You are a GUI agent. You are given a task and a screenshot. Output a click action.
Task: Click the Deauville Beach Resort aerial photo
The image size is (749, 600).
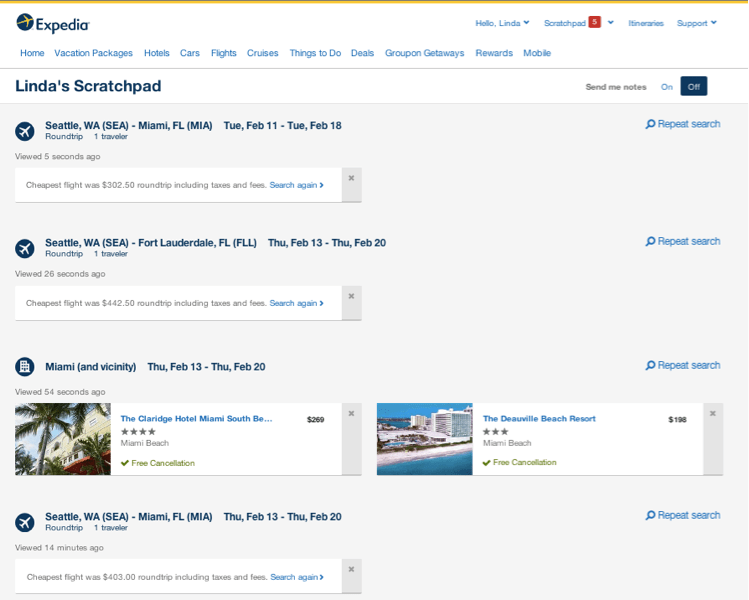coord(425,439)
